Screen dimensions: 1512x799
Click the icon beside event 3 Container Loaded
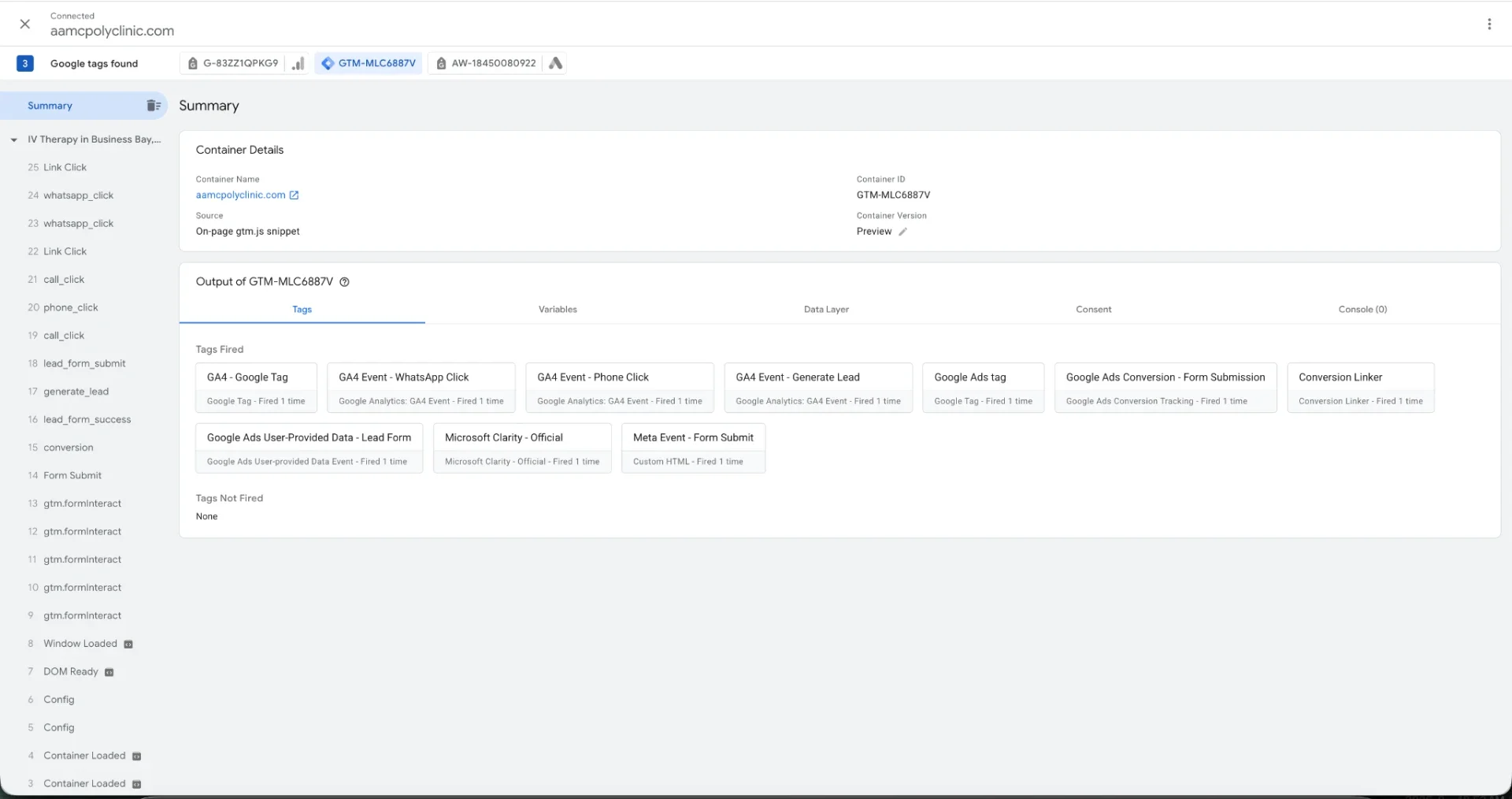click(136, 785)
